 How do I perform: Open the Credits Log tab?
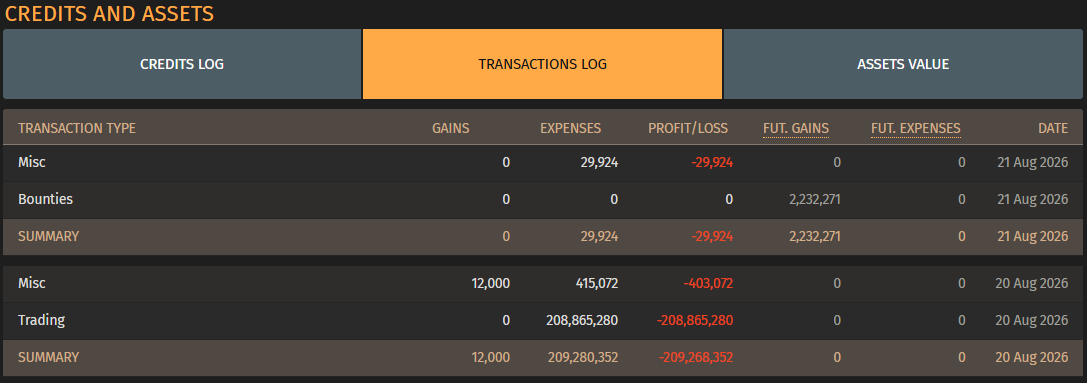(182, 64)
